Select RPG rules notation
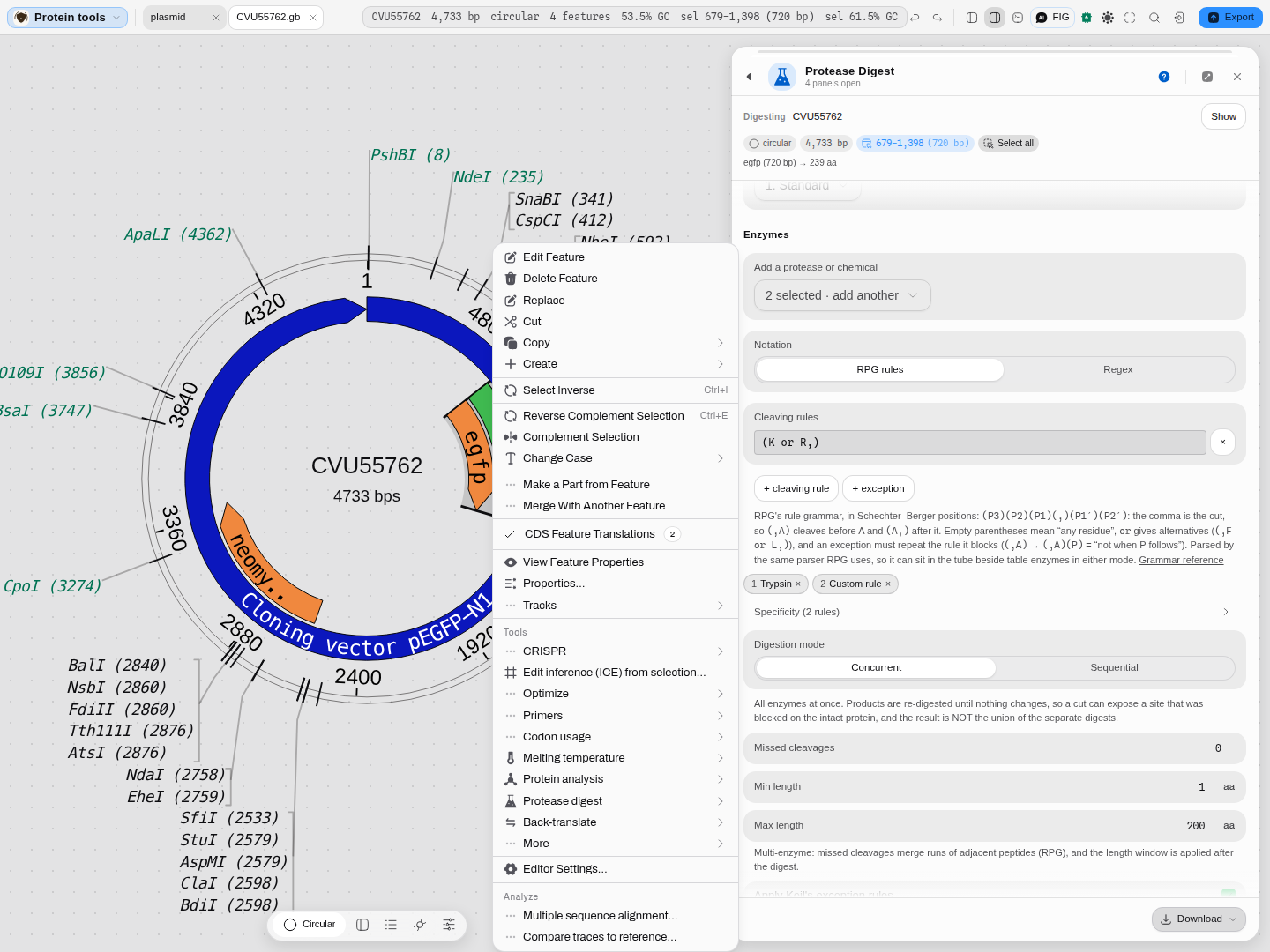Viewport: 1270px width, 952px height. pos(880,369)
